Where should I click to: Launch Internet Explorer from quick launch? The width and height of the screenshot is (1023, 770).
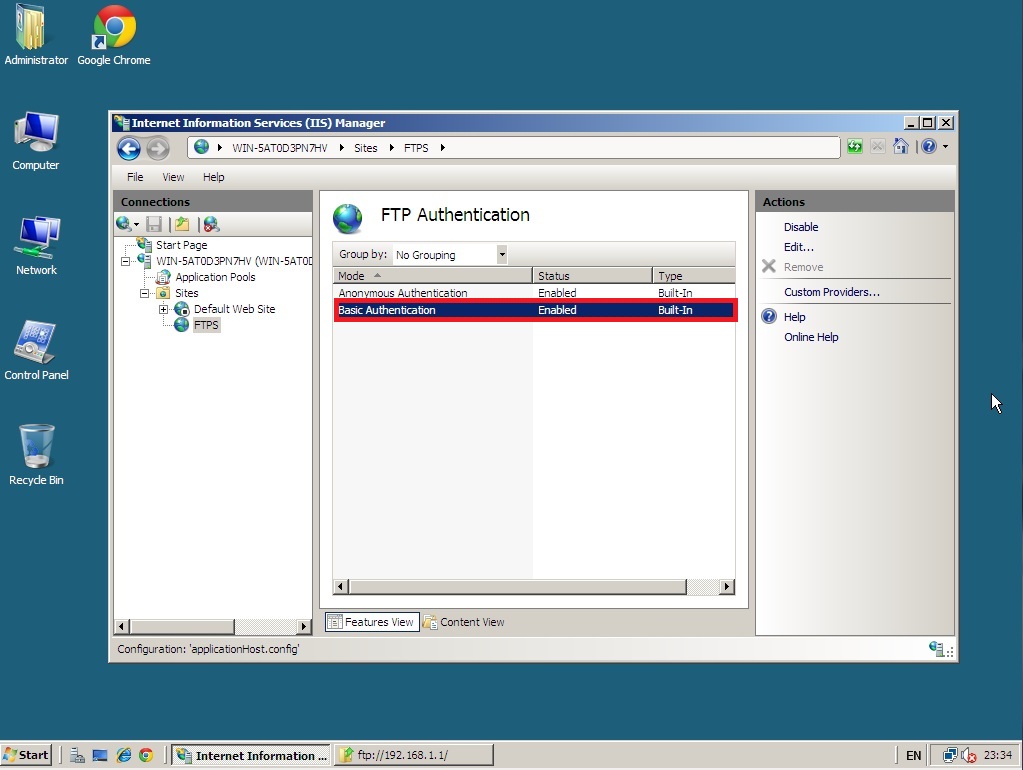tap(124, 756)
